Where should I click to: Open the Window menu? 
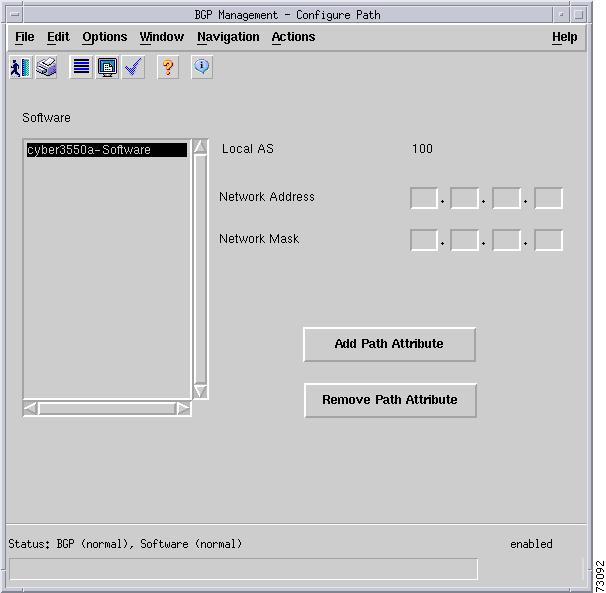pos(162,37)
